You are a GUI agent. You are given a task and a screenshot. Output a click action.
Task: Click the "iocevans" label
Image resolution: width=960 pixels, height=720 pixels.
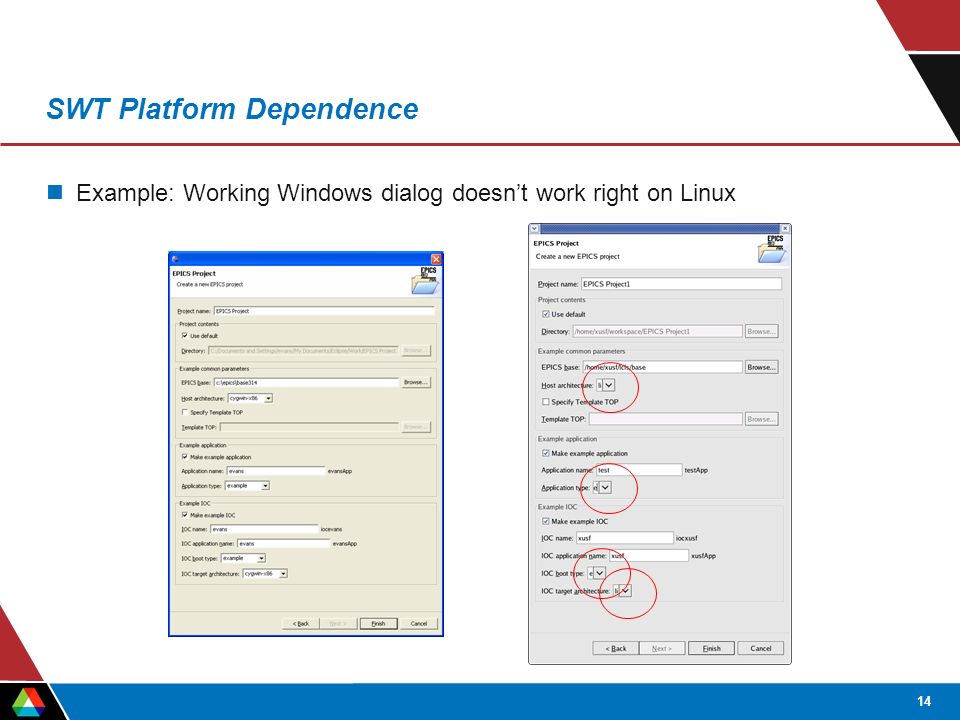tap(331, 529)
